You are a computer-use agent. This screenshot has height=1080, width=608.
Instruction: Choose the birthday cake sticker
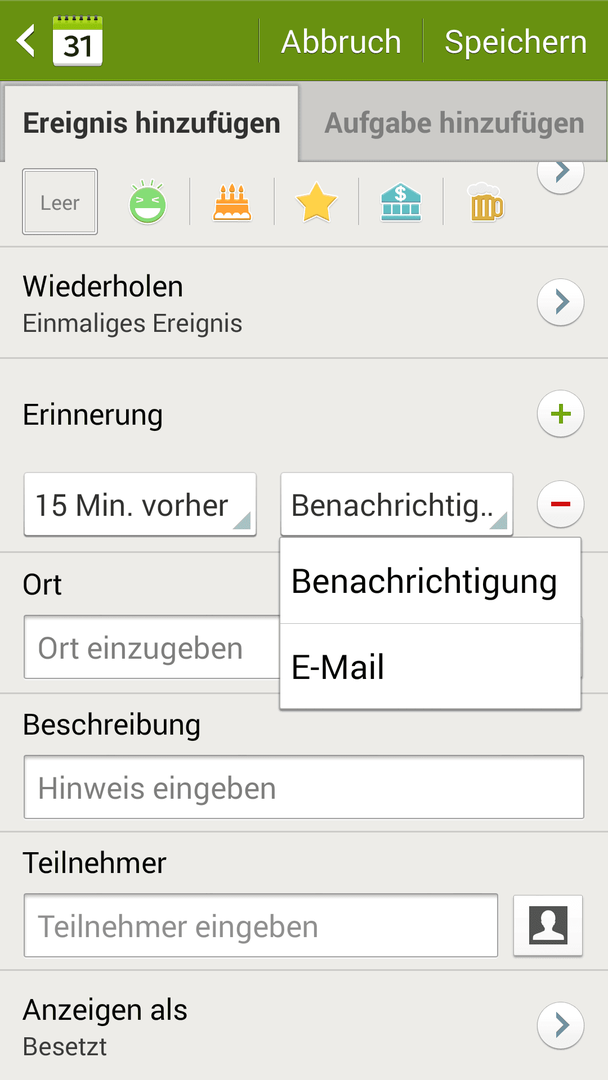[x=232, y=203]
